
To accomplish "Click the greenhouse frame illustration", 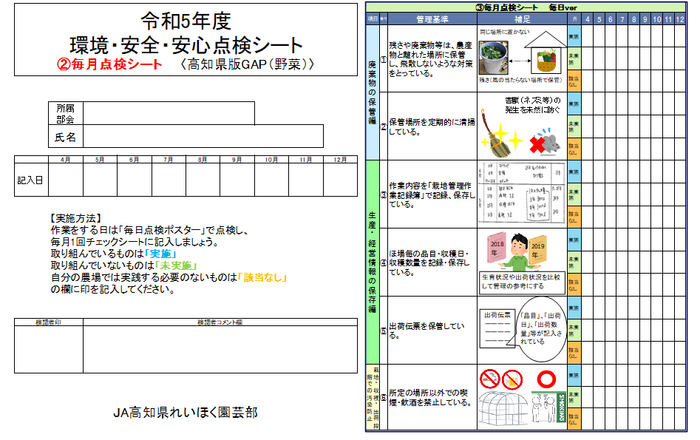I will coord(503,409).
